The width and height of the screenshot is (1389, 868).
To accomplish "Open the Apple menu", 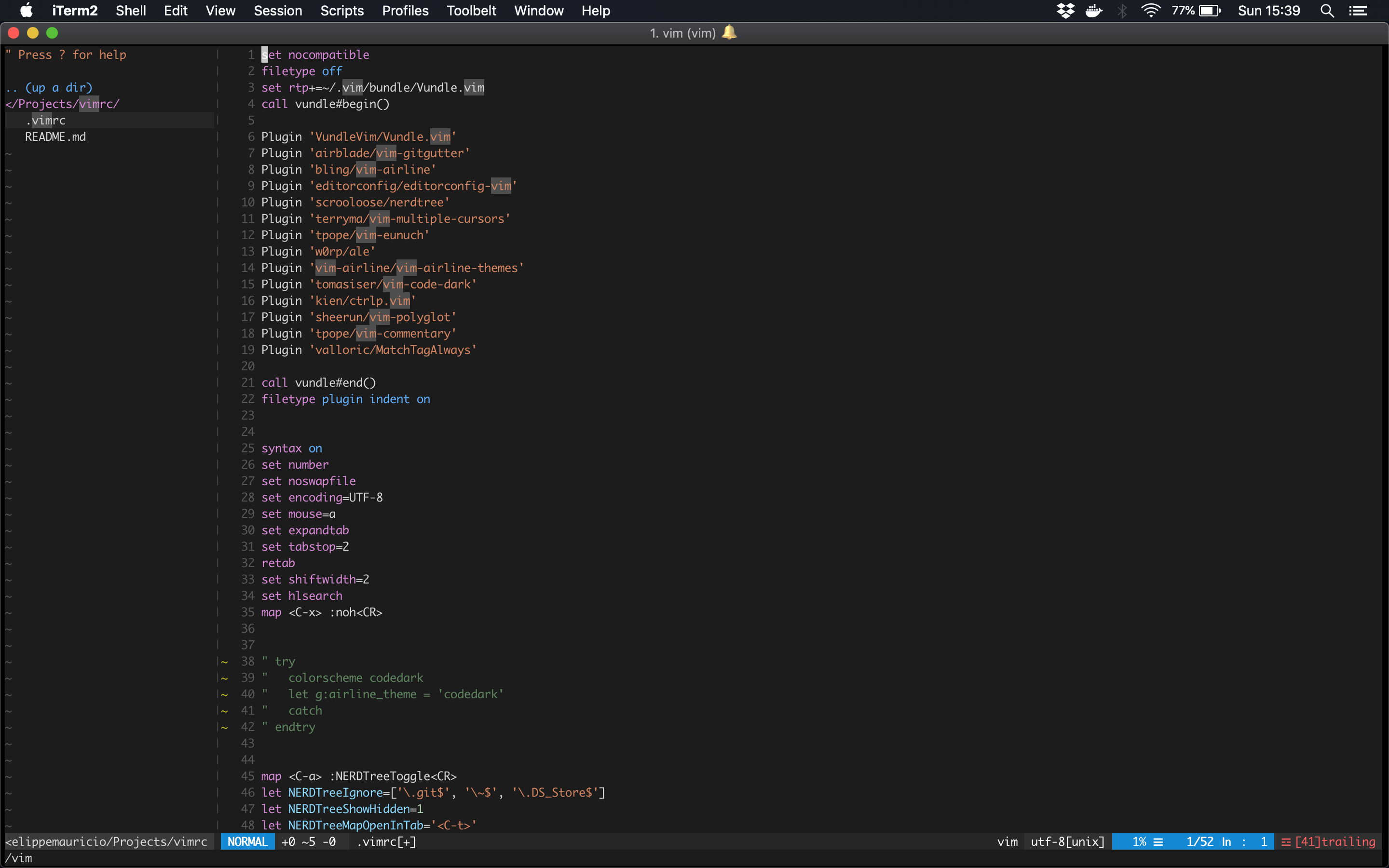I will point(27,11).
